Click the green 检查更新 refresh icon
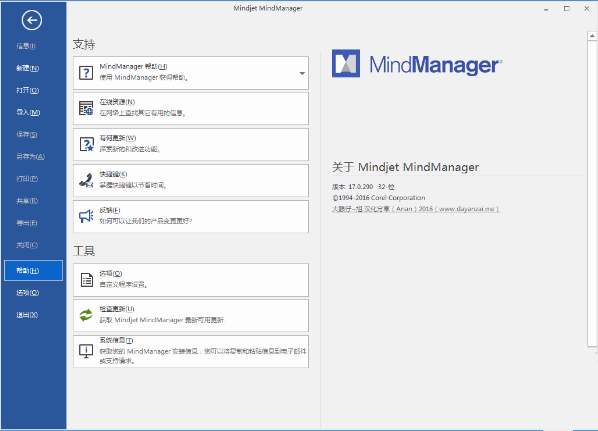The height and width of the screenshot is (431, 598). [86, 315]
